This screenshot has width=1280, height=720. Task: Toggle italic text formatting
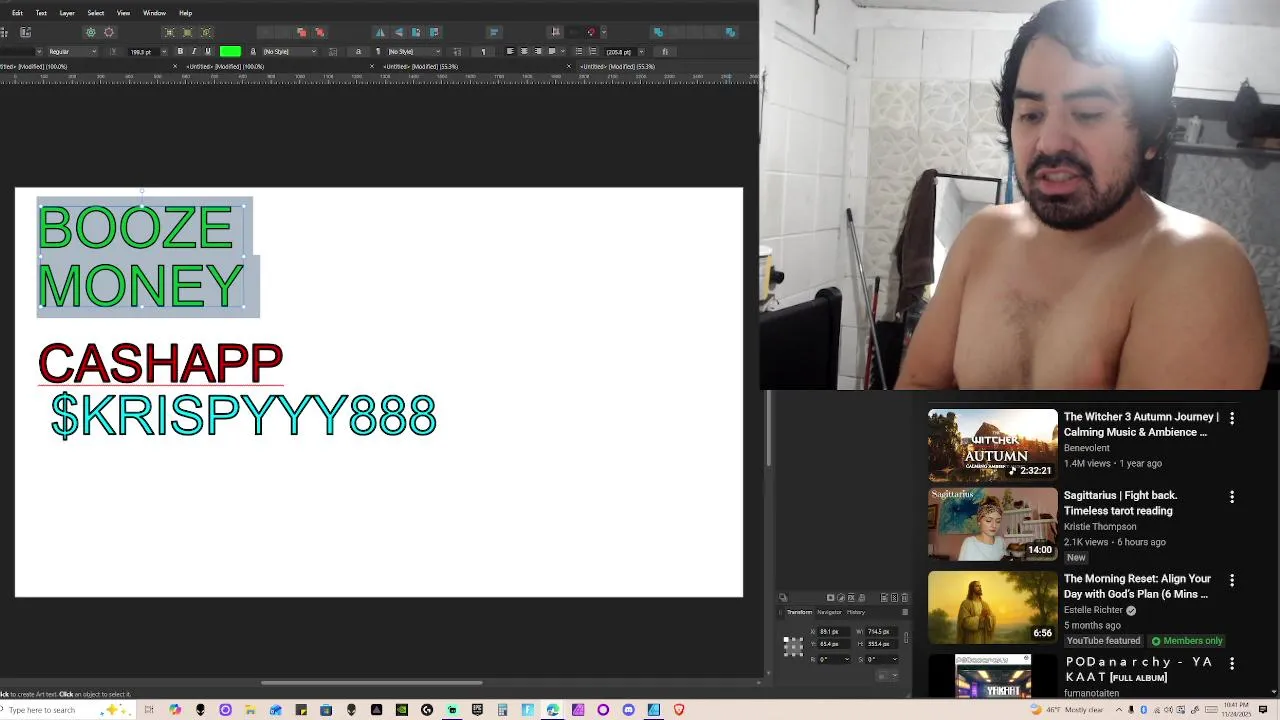(x=194, y=51)
